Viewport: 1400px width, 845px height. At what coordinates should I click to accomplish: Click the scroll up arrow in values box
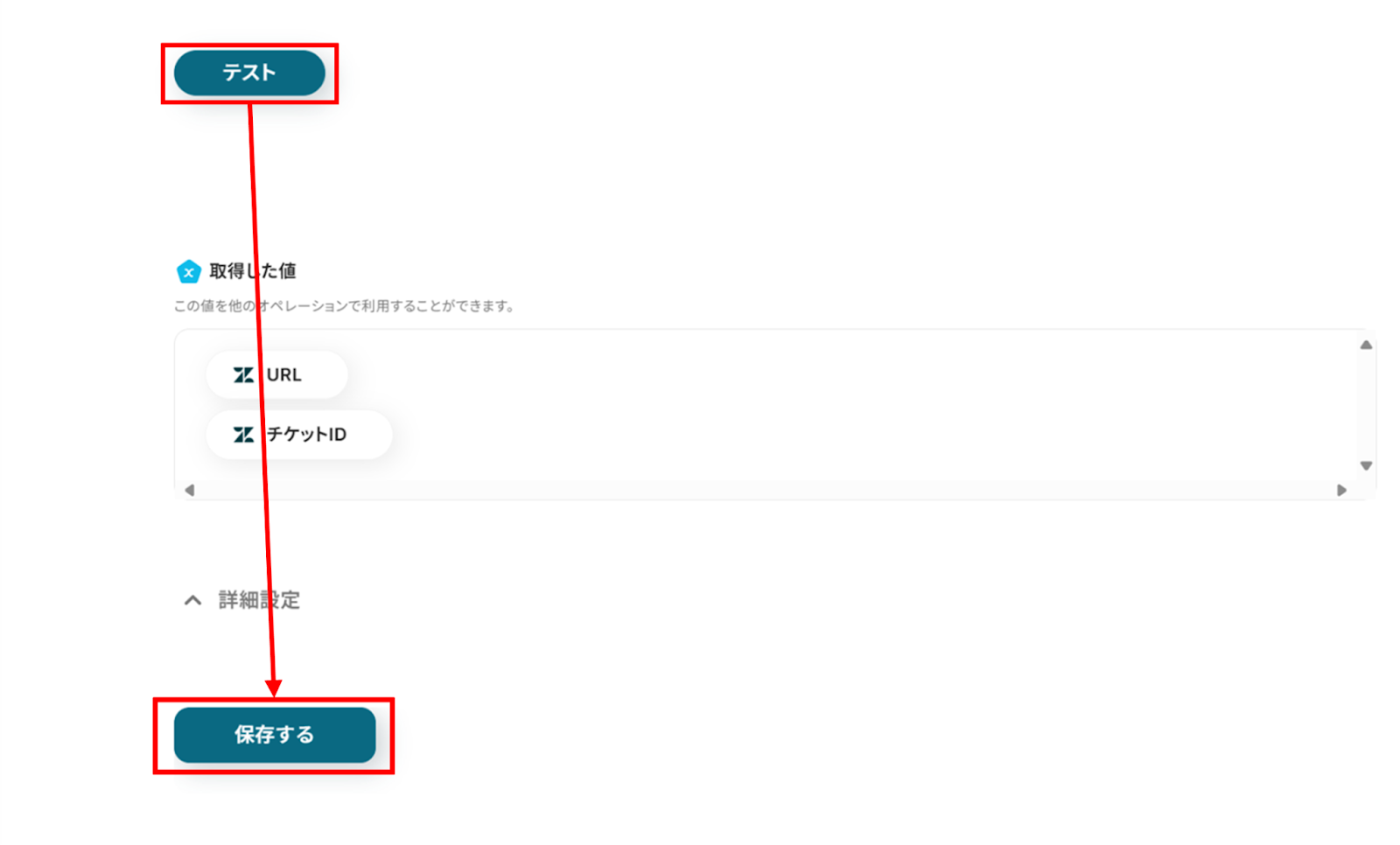click(x=1366, y=345)
